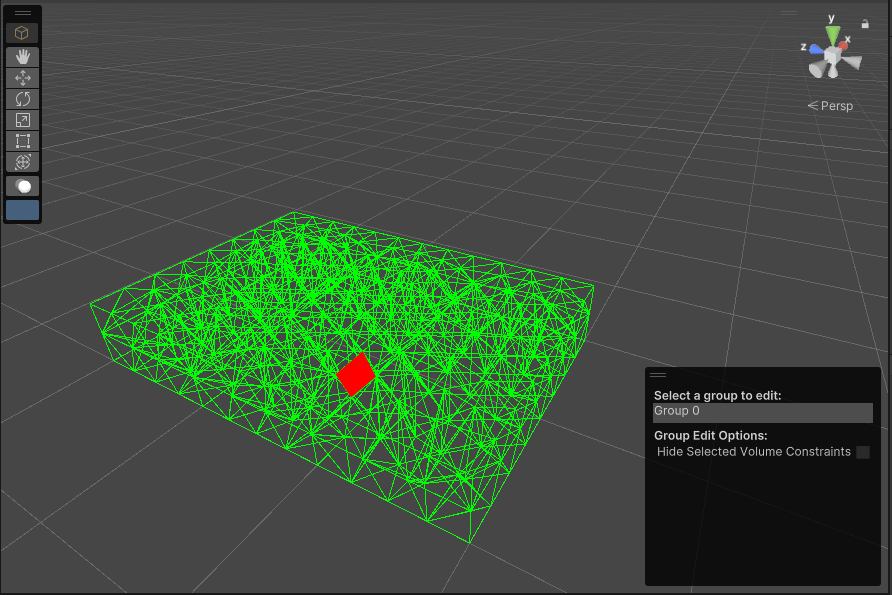Click the red X axis gizmo handle
This screenshot has width=892, height=595.
click(844, 45)
